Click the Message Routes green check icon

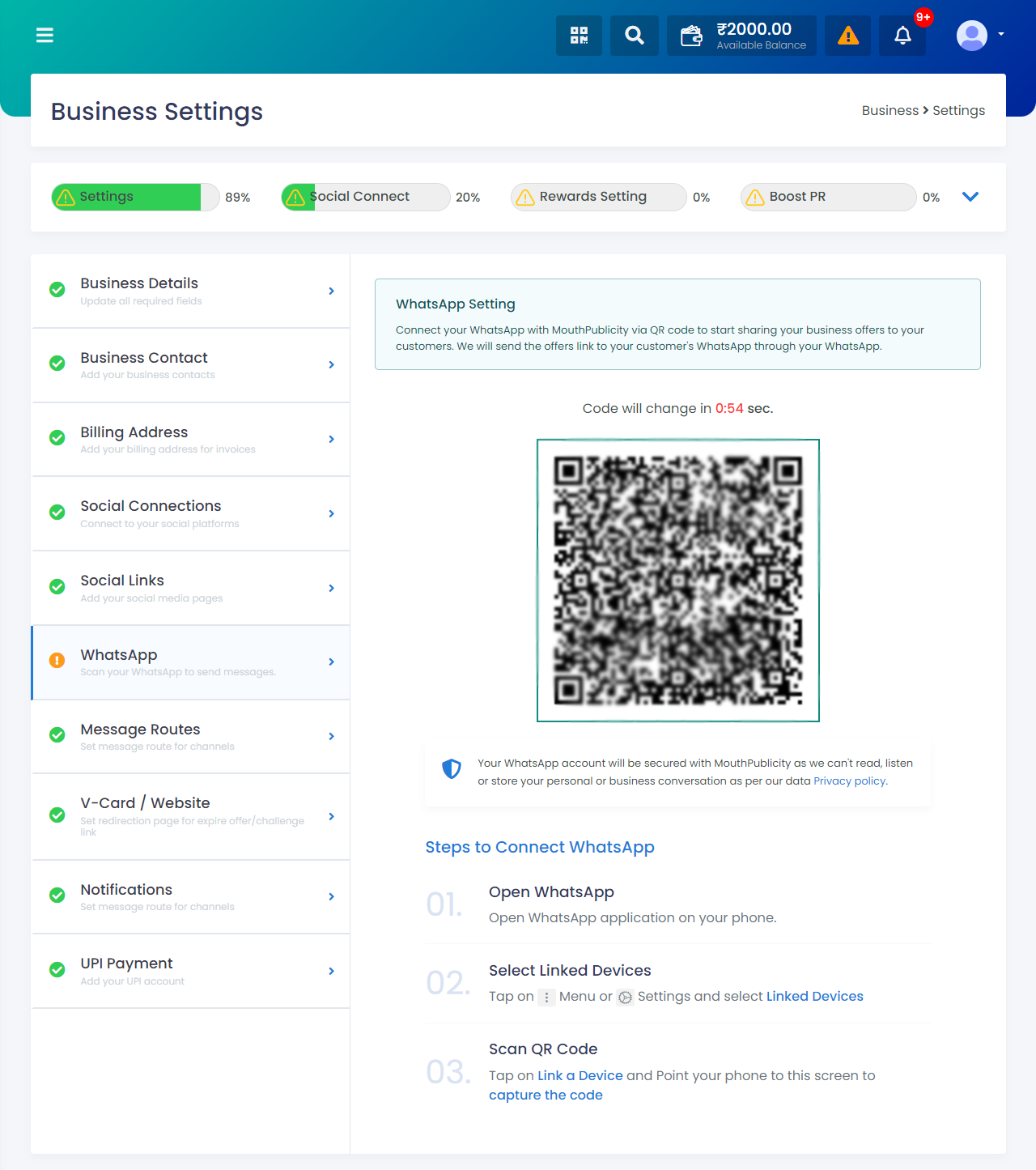pyautogui.click(x=57, y=735)
